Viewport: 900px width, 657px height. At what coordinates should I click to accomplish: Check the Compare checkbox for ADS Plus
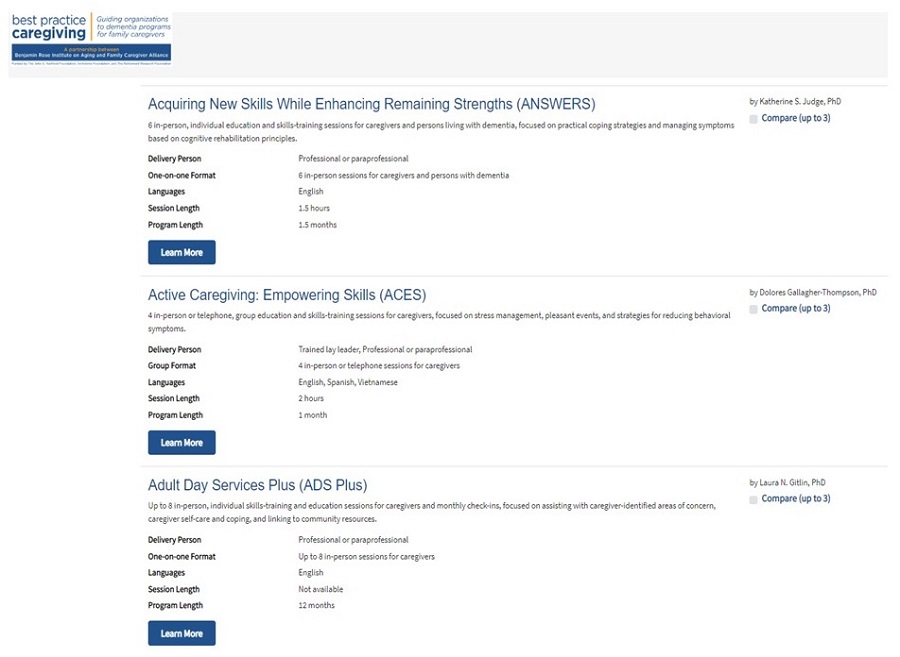(x=754, y=499)
